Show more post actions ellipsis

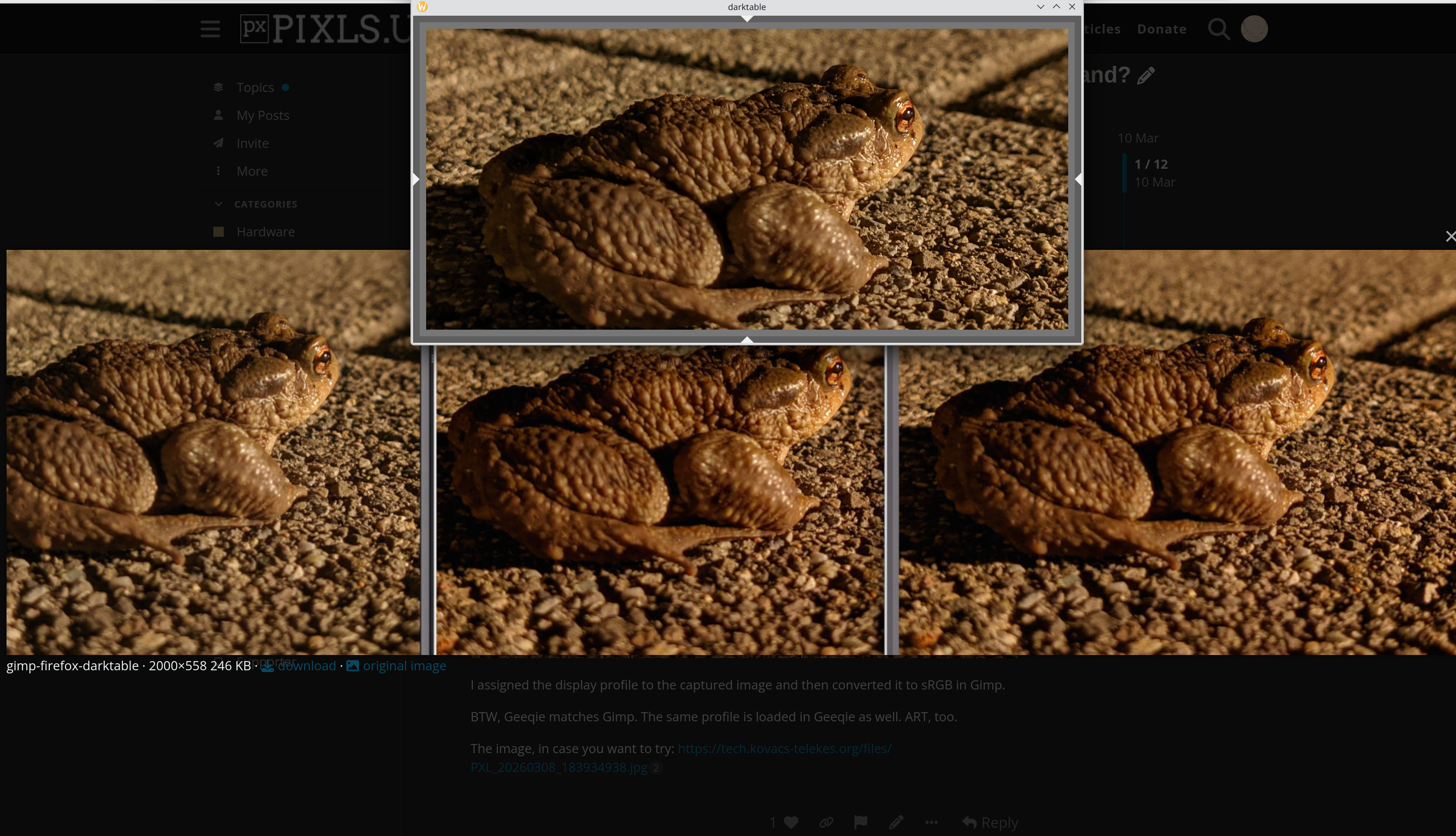click(x=931, y=822)
